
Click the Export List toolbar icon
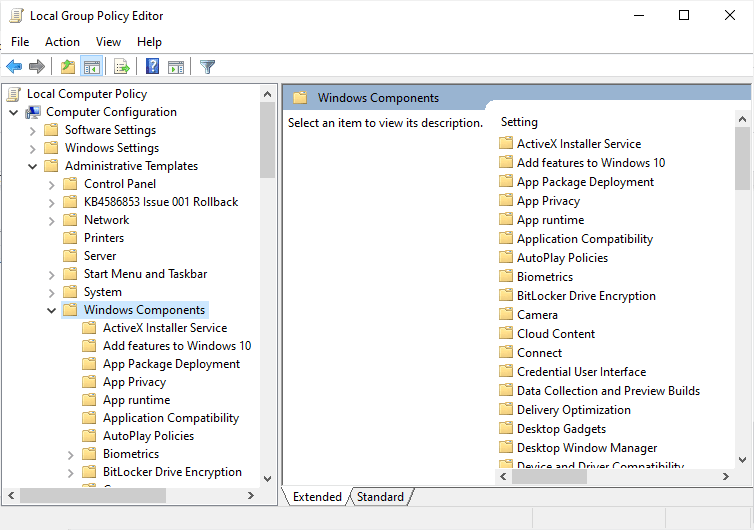[x=122, y=66]
